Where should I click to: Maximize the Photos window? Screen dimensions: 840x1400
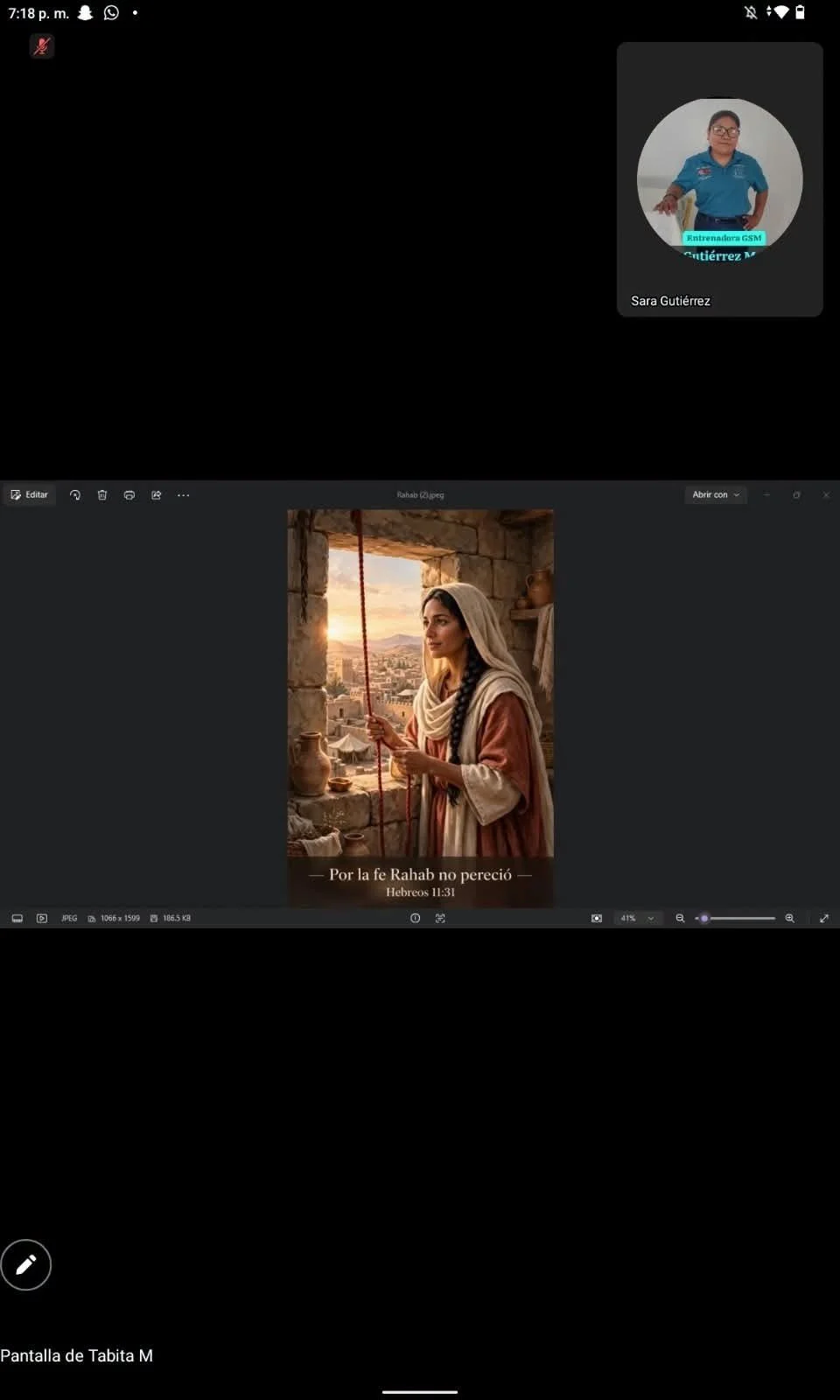pyautogui.click(x=797, y=495)
